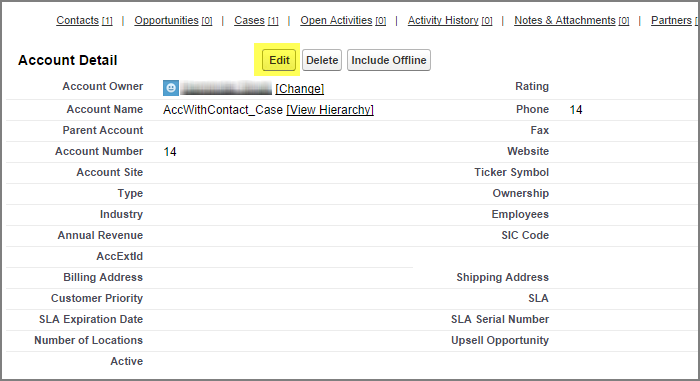Click the Rating label

coord(532,86)
